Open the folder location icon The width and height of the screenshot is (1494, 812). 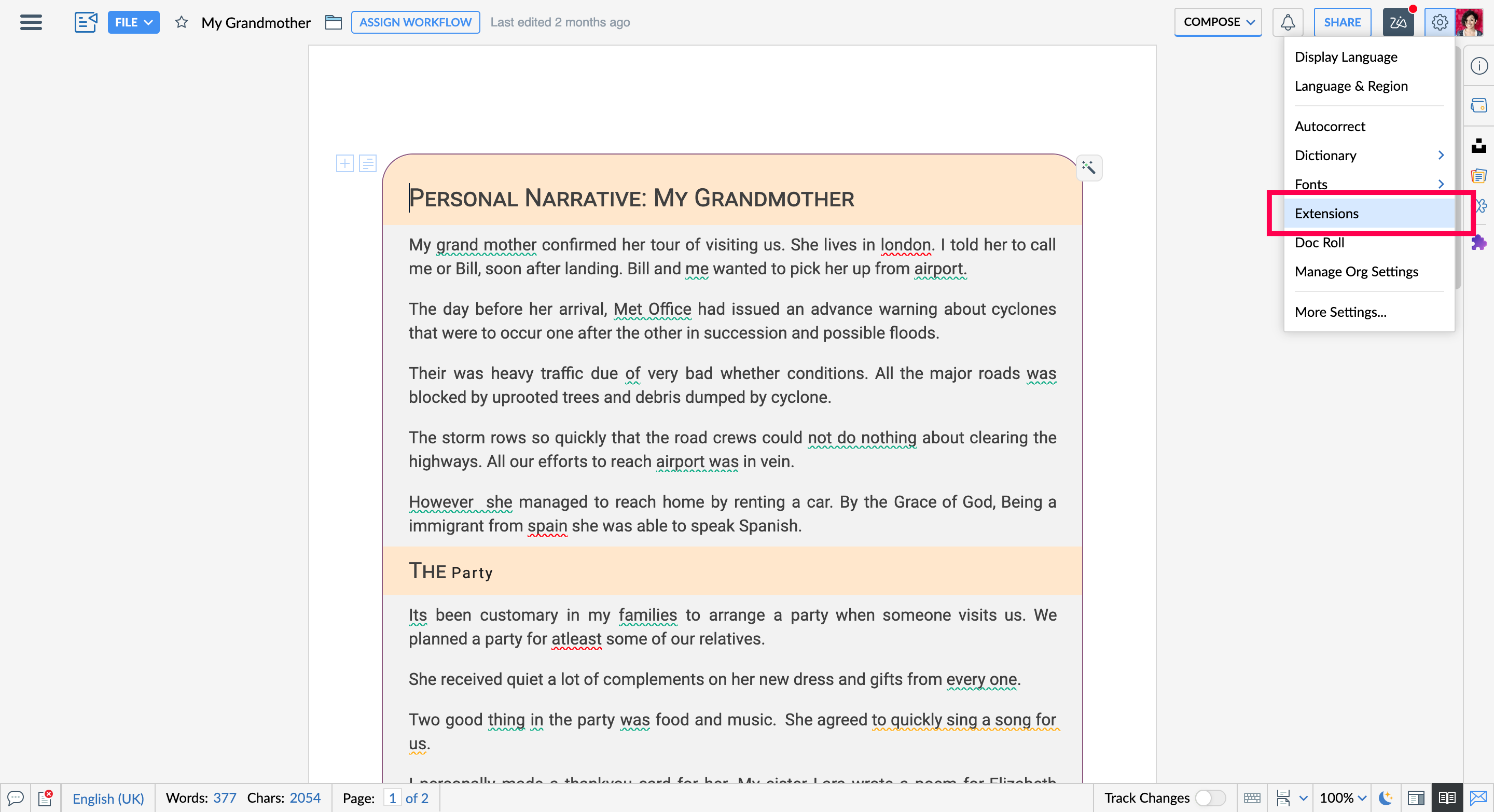click(x=333, y=22)
